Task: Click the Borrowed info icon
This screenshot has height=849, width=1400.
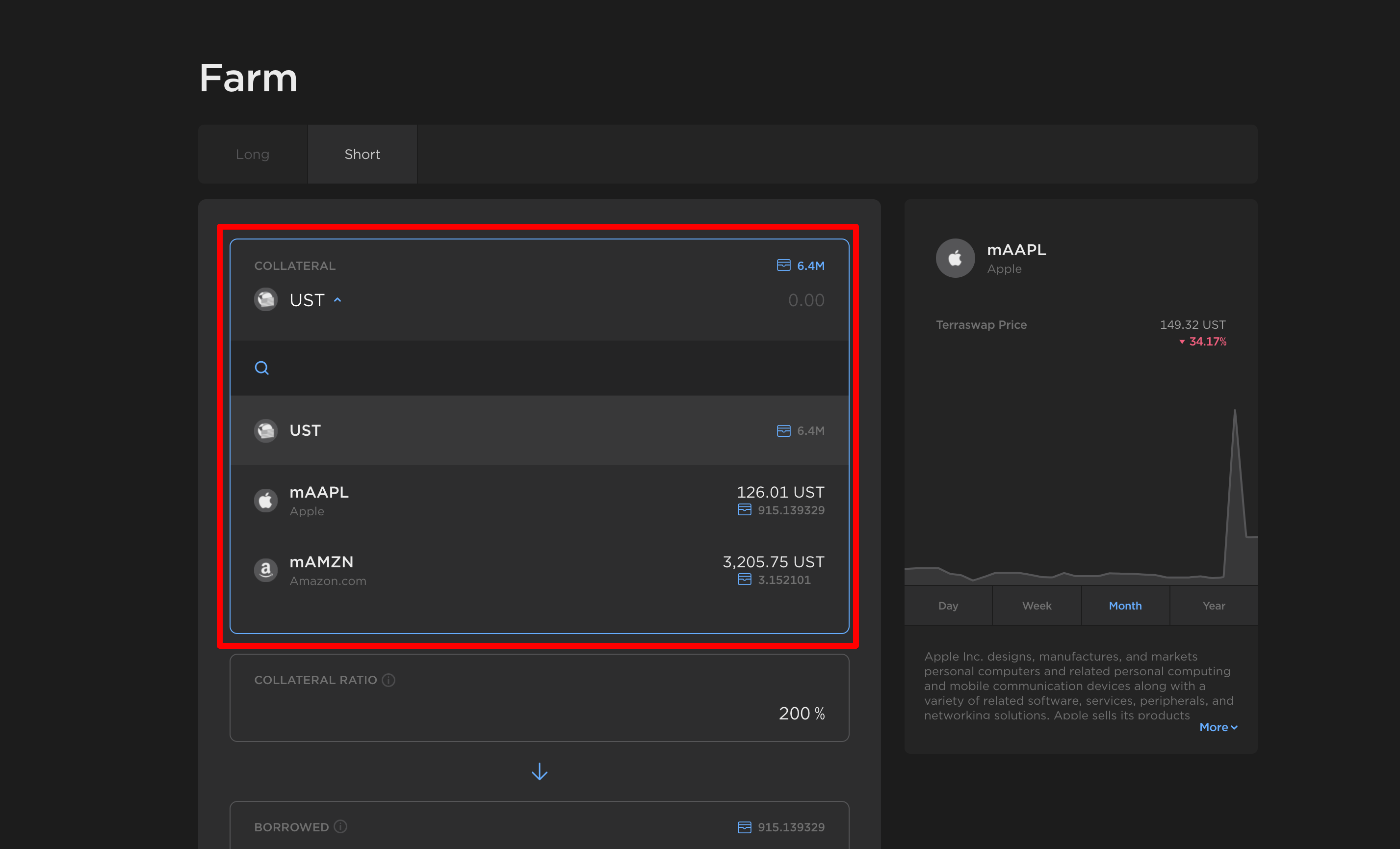Action: point(340,827)
